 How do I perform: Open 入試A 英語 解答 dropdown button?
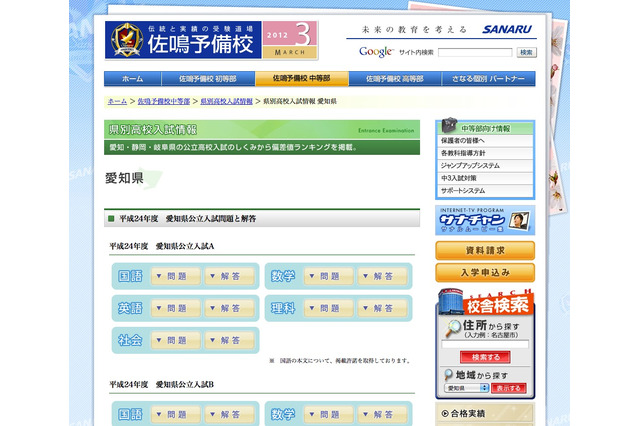coord(229,308)
